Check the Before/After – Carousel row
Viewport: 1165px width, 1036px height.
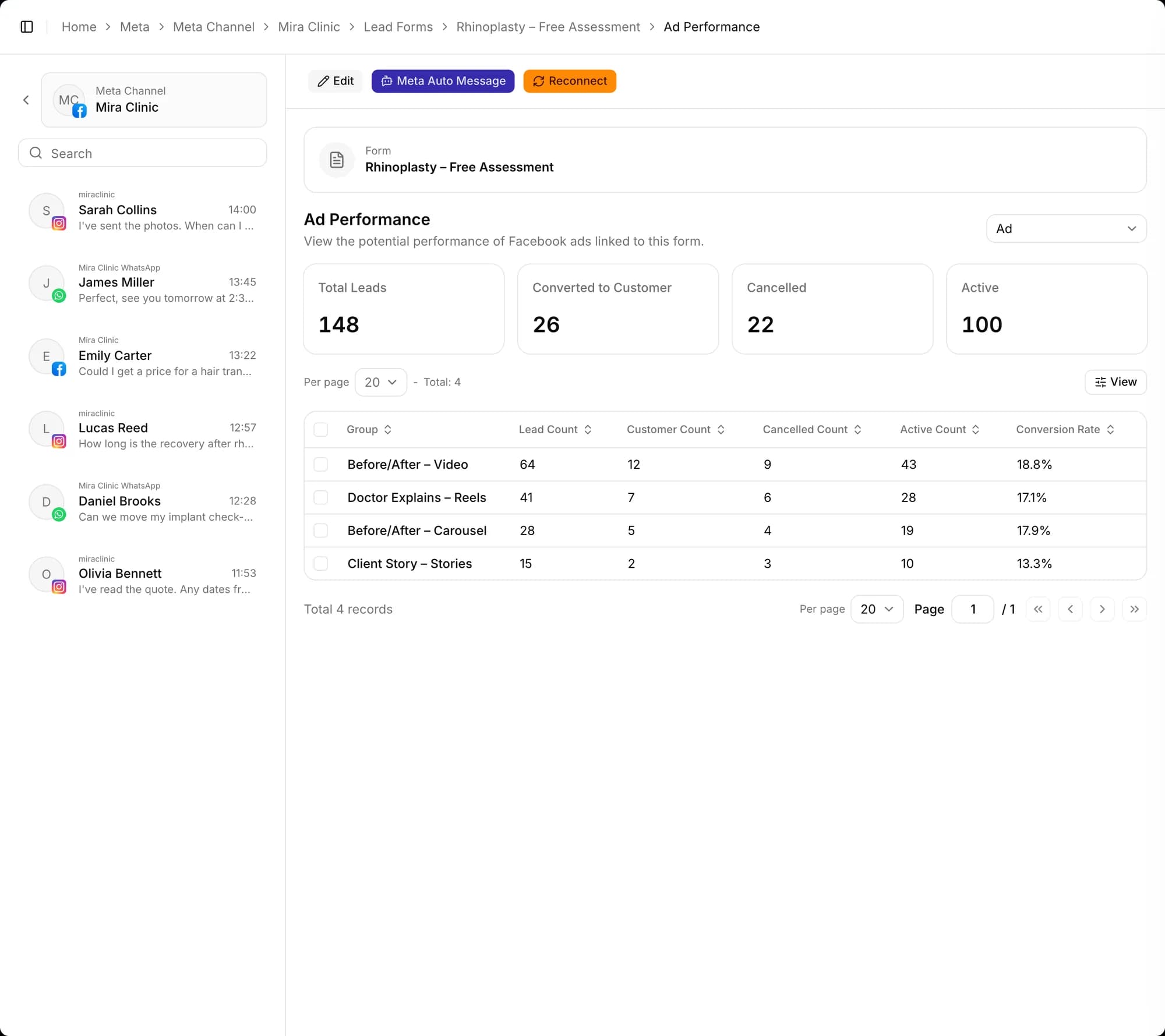321,531
